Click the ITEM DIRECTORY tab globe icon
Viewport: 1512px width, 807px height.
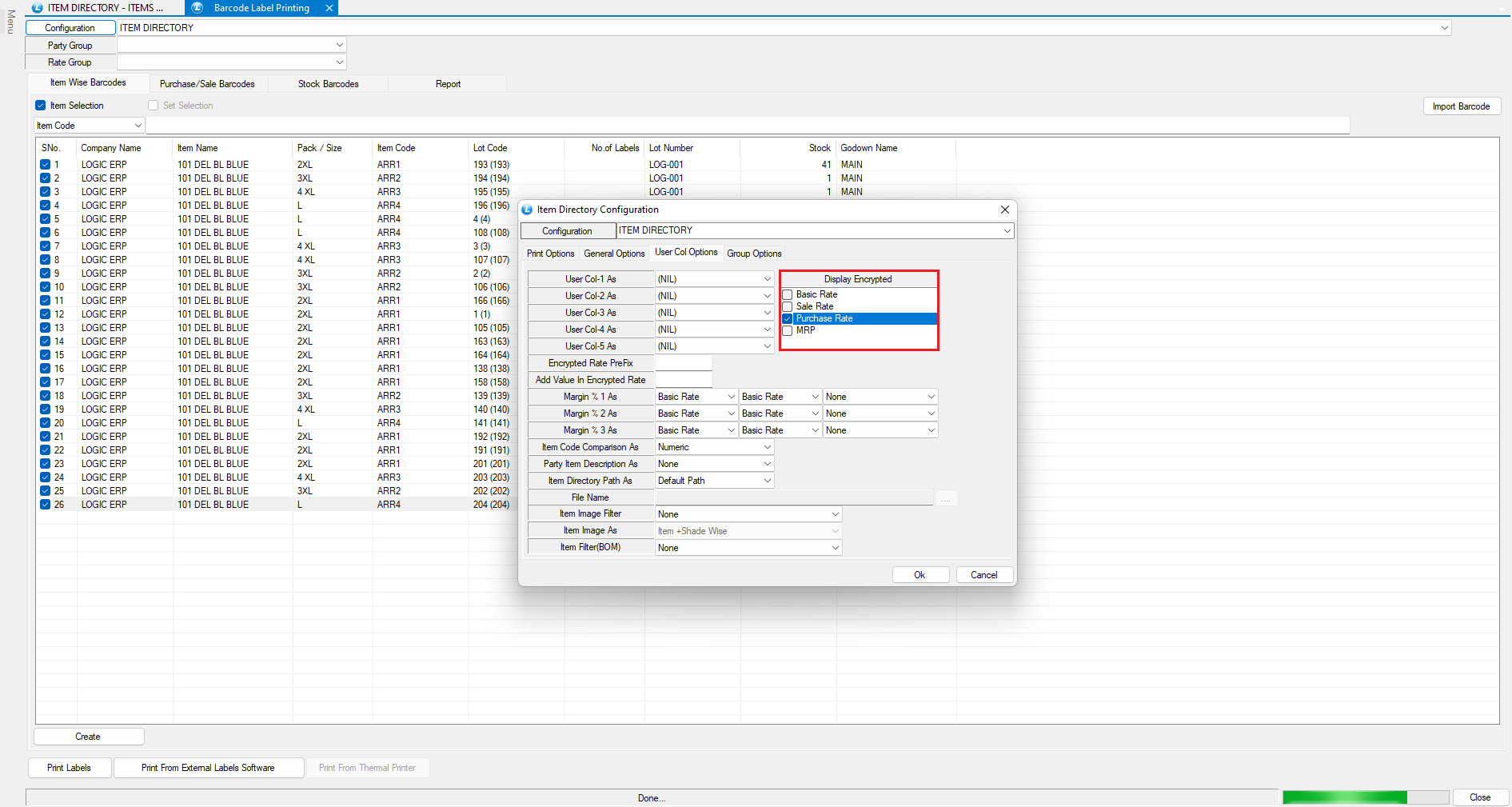point(38,8)
